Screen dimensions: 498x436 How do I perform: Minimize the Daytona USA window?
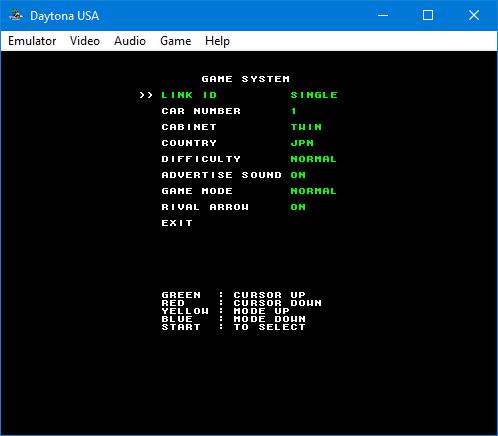tap(383, 15)
